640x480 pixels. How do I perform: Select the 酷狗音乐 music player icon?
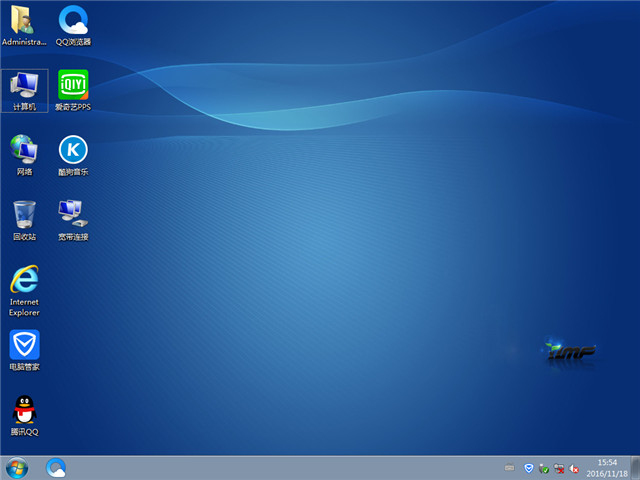click(73, 155)
